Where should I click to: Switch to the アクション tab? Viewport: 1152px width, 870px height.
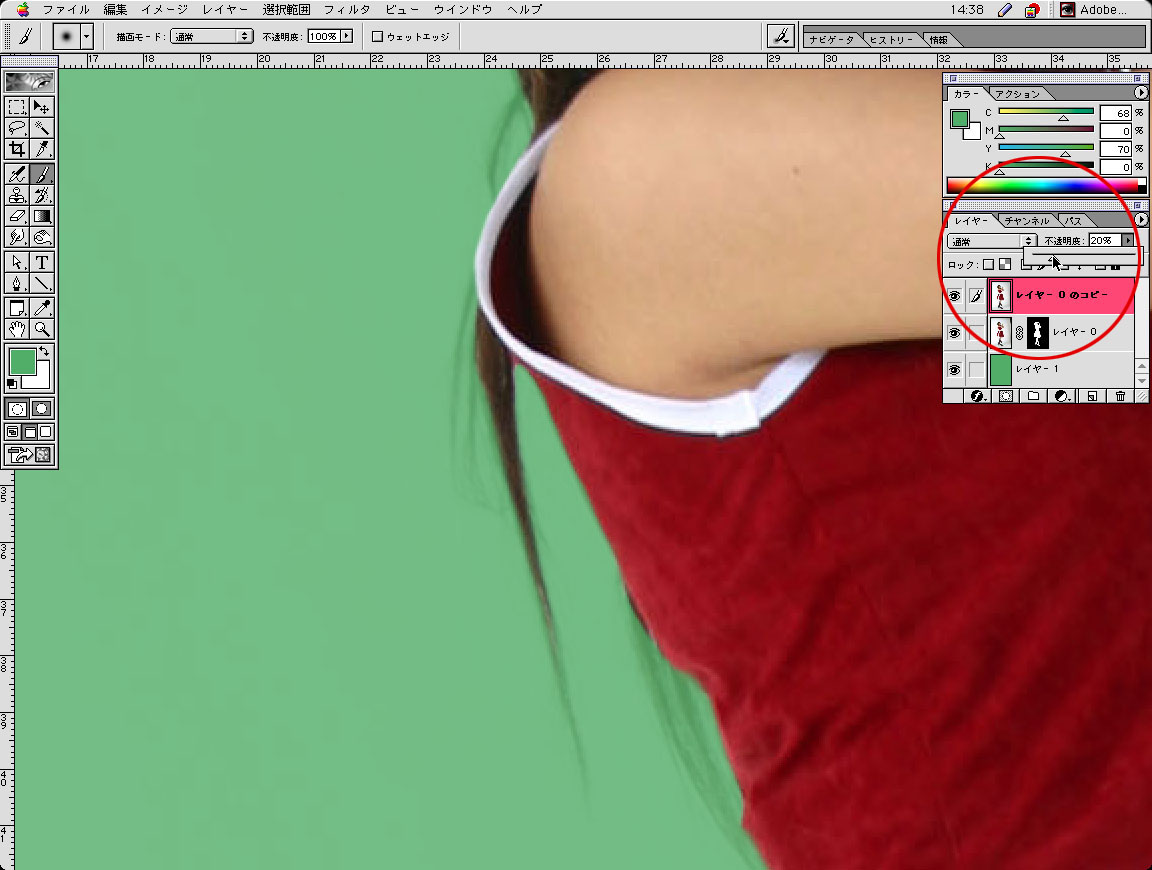pos(1018,94)
